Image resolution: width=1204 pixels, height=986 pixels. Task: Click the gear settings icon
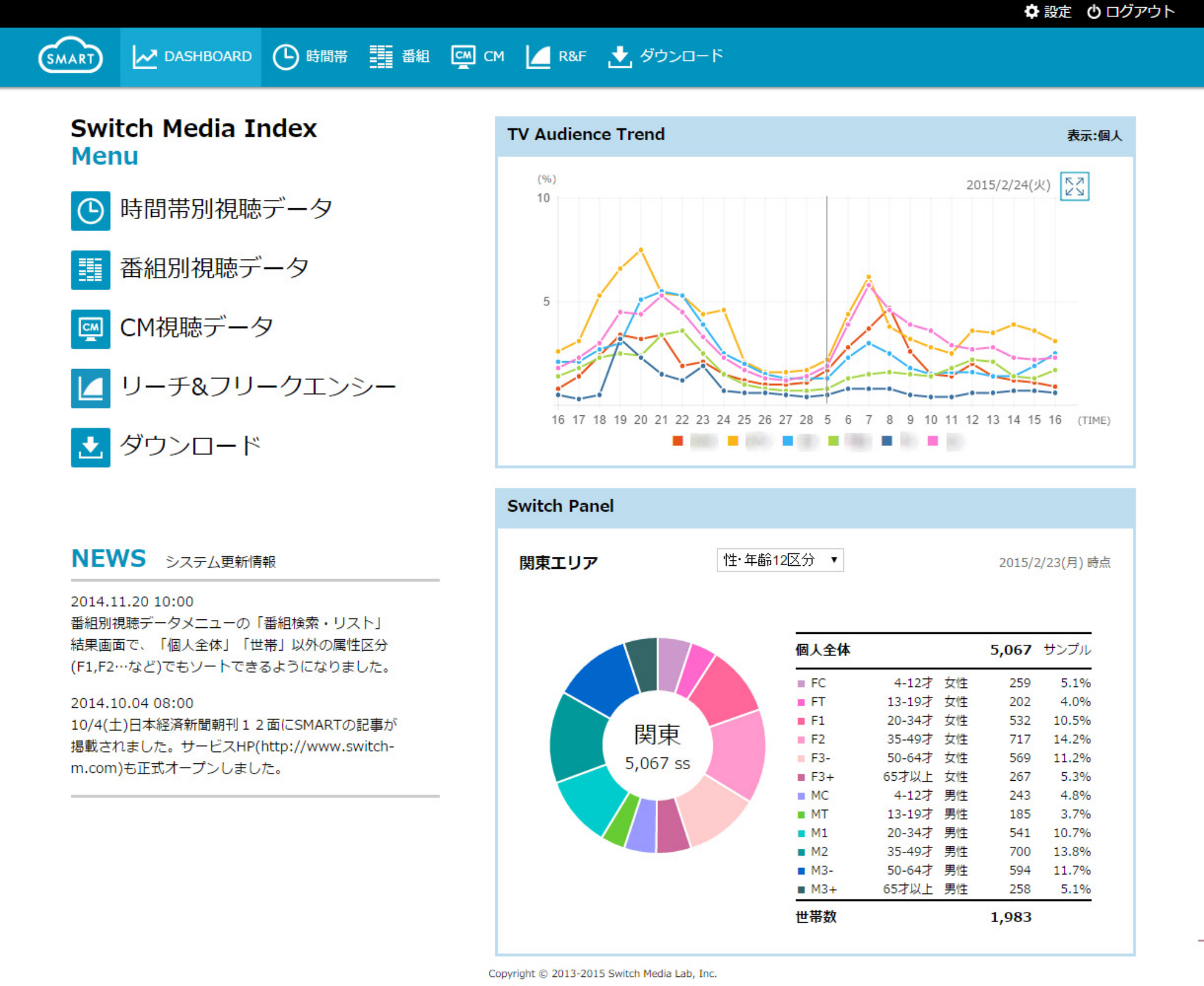click(x=1031, y=11)
